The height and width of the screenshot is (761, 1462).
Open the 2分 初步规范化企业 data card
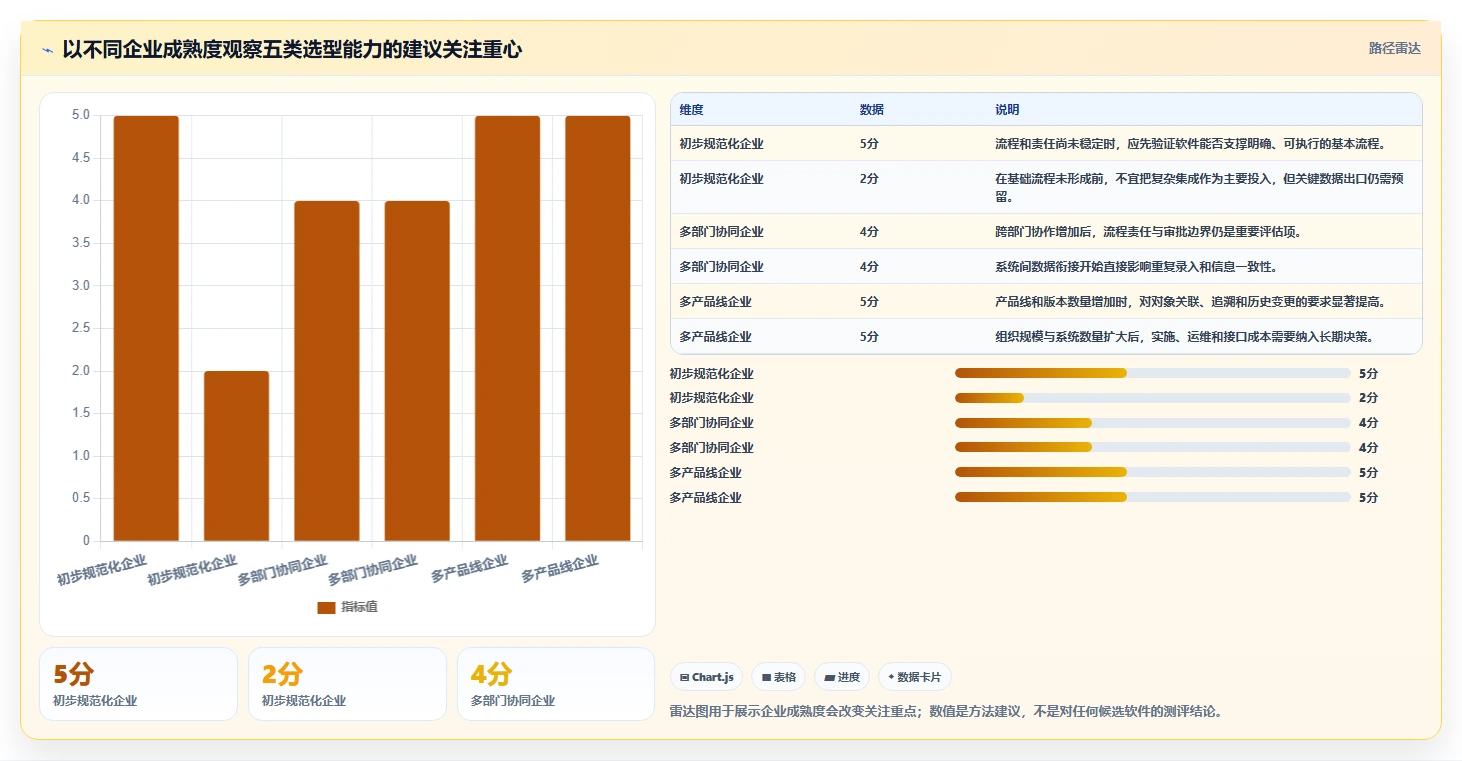(347, 684)
